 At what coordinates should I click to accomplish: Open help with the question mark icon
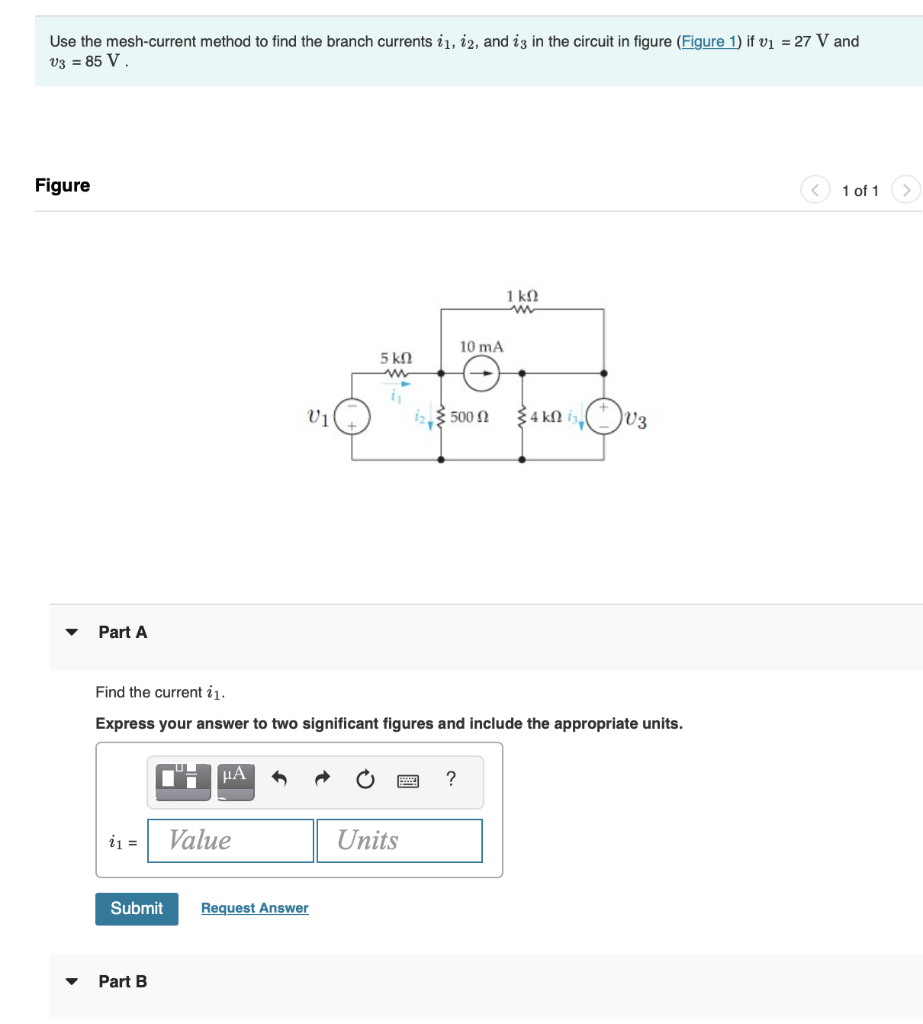[x=450, y=781]
